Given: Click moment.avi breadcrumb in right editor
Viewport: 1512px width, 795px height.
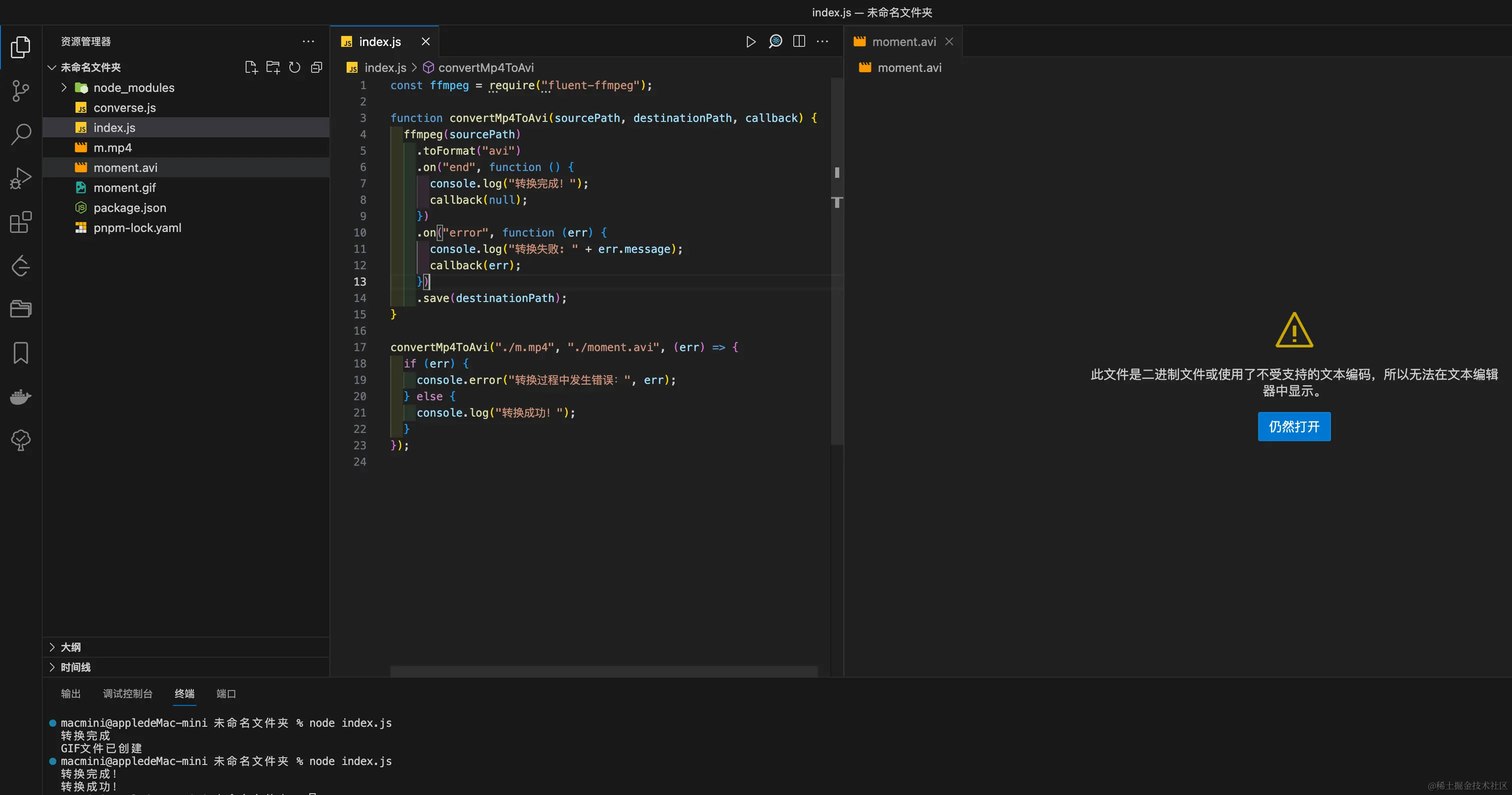Looking at the screenshot, I should (x=909, y=67).
